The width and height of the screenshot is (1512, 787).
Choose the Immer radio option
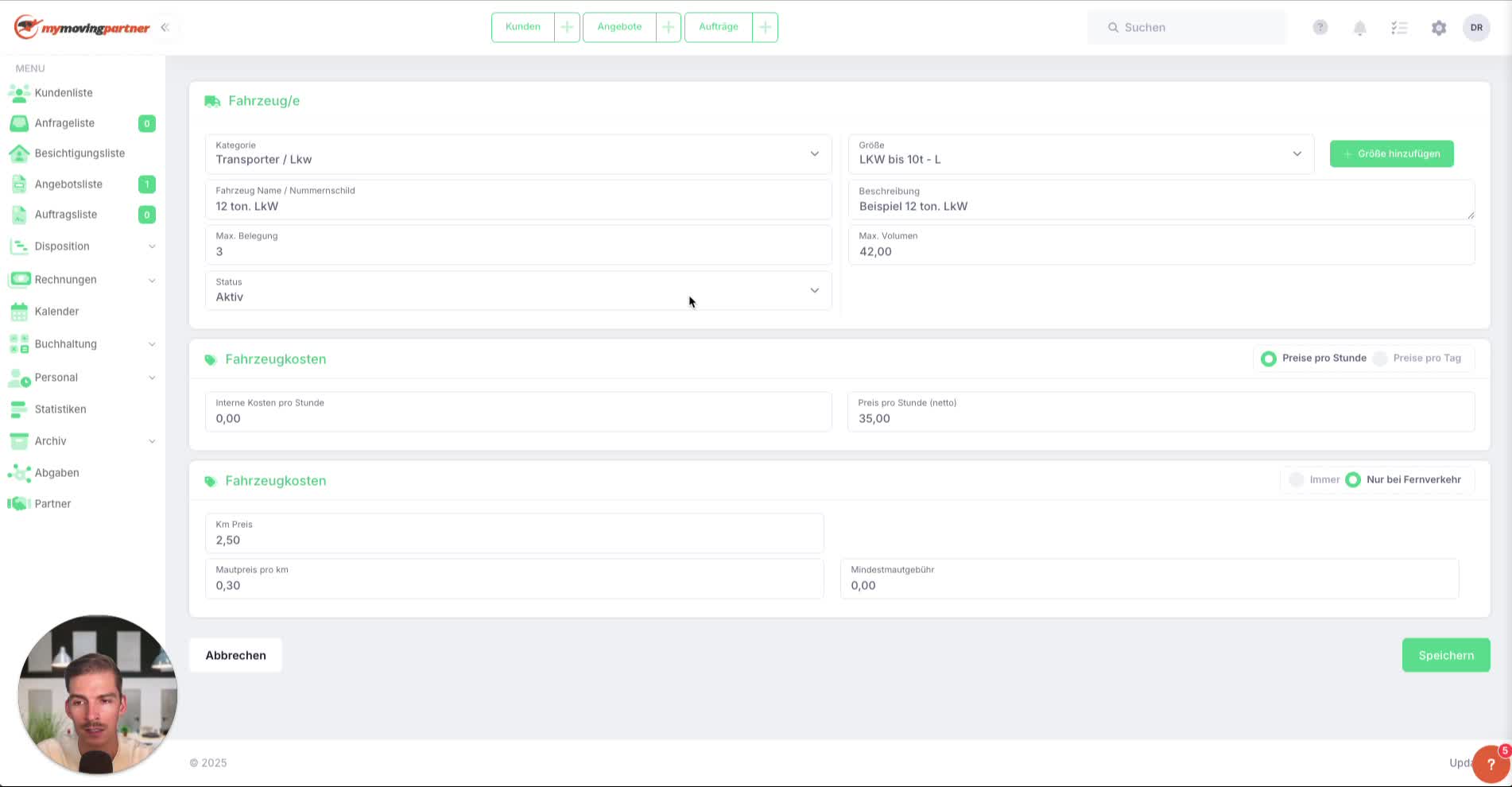pos(1314,480)
